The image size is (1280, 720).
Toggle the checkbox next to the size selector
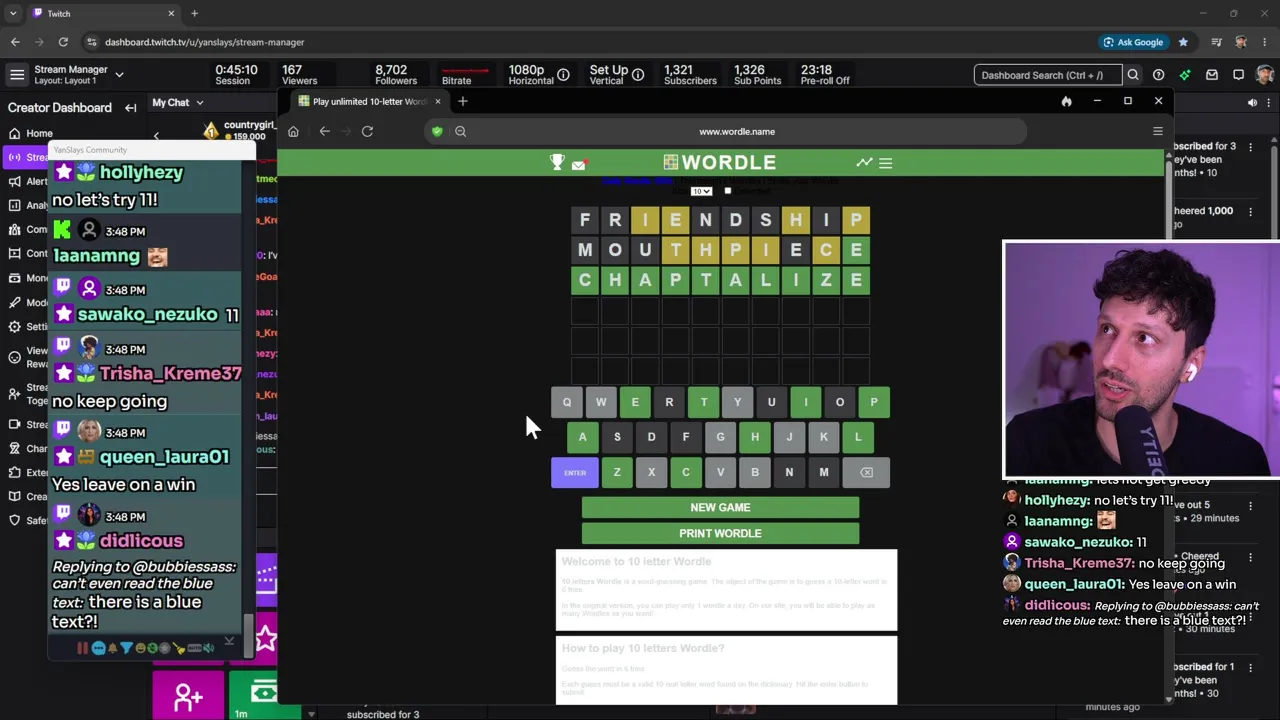click(727, 191)
